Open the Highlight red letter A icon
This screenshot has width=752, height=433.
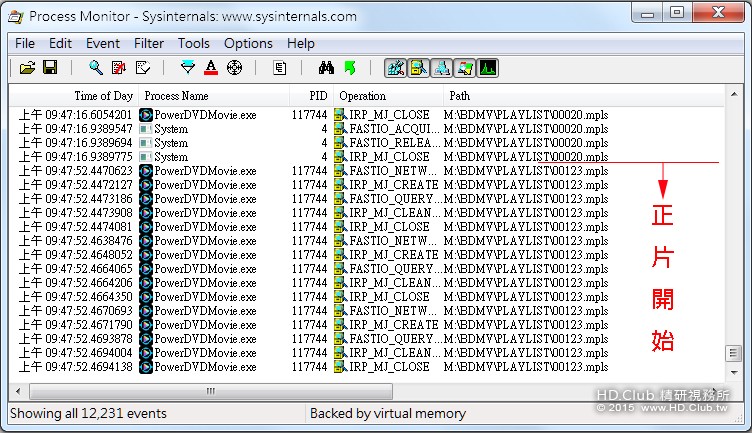(x=211, y=68)
